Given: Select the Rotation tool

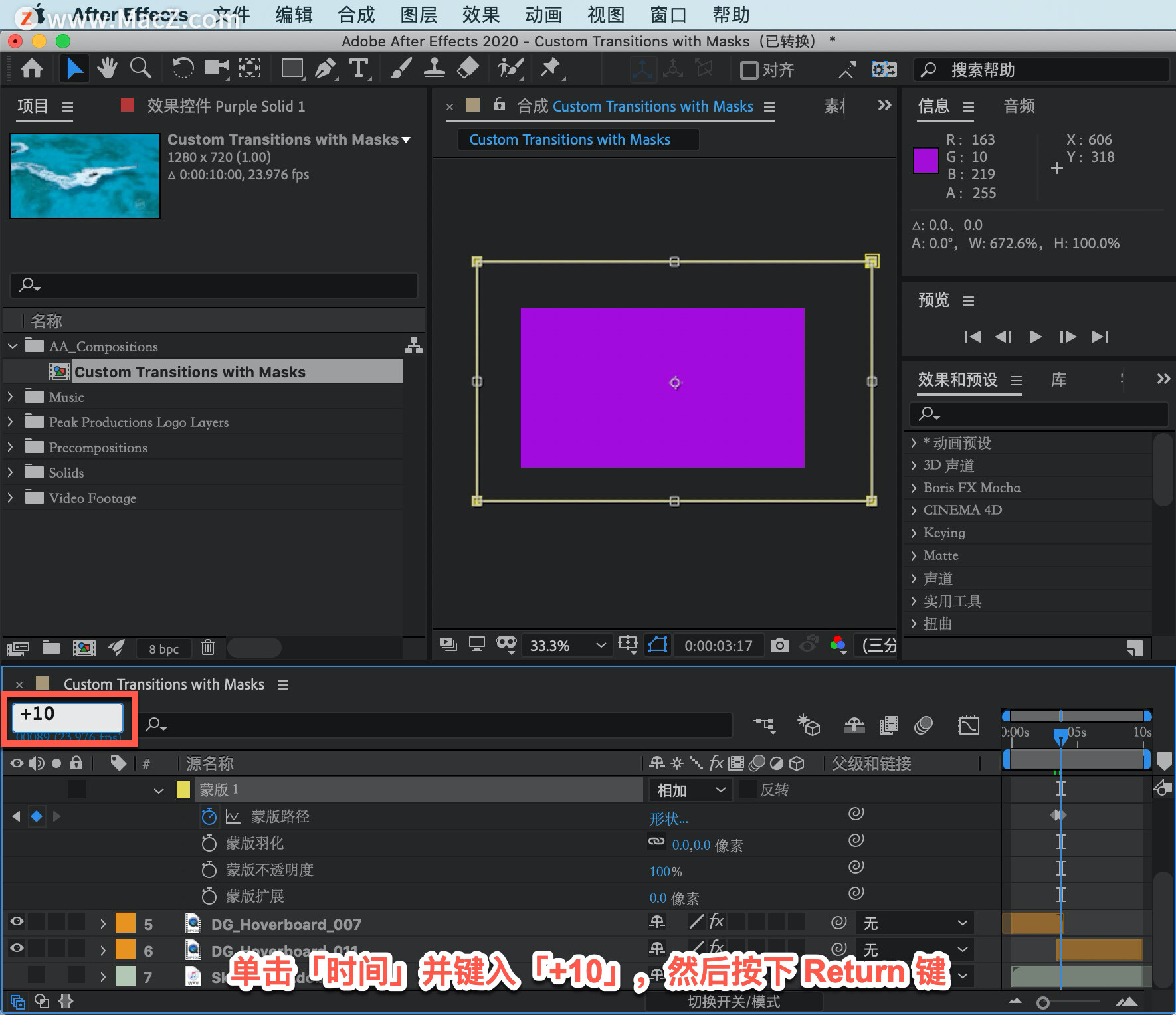Looking at the screenshot, I should (x=182, y=69).
